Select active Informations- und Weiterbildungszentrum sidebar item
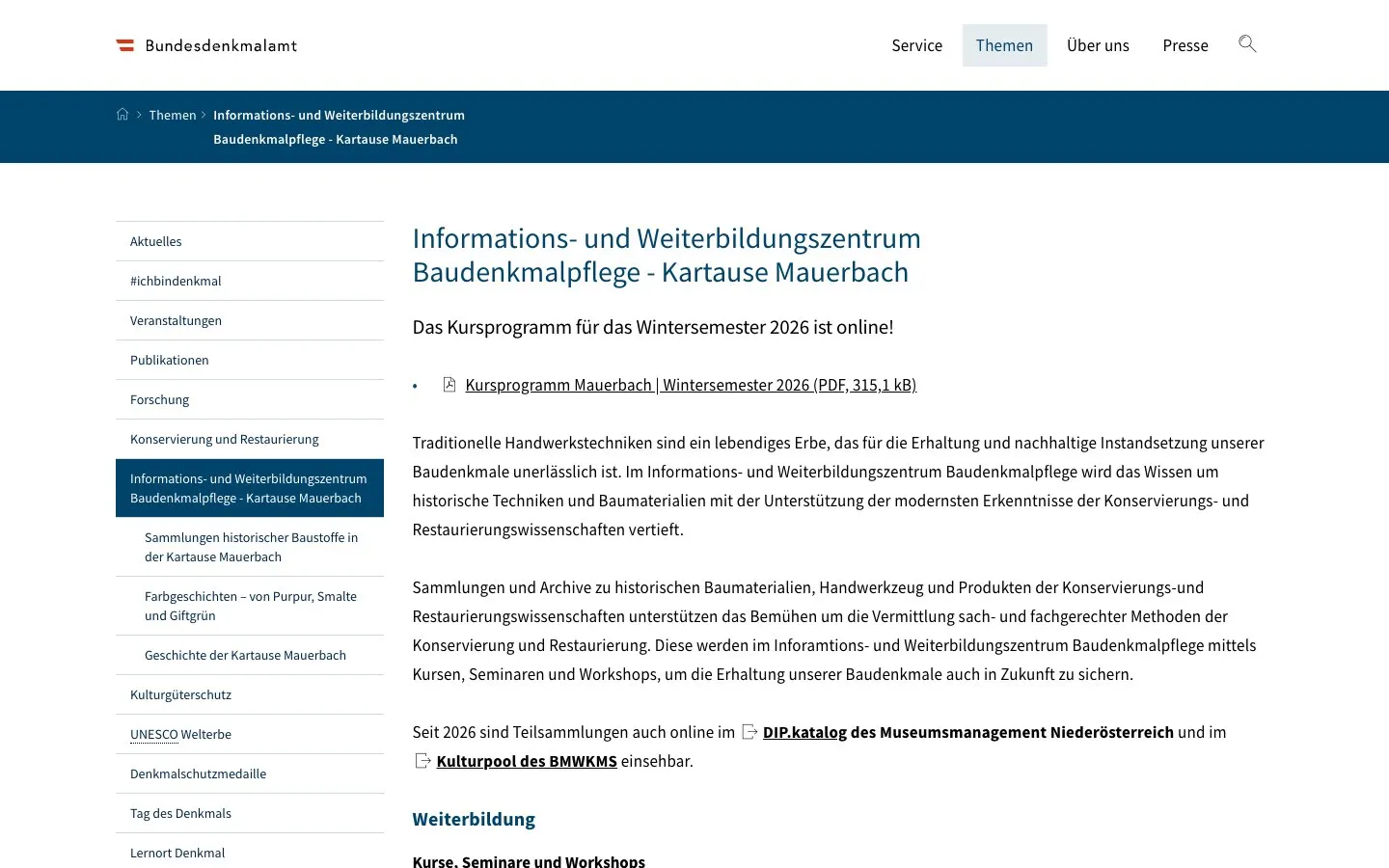 [250, 488]
